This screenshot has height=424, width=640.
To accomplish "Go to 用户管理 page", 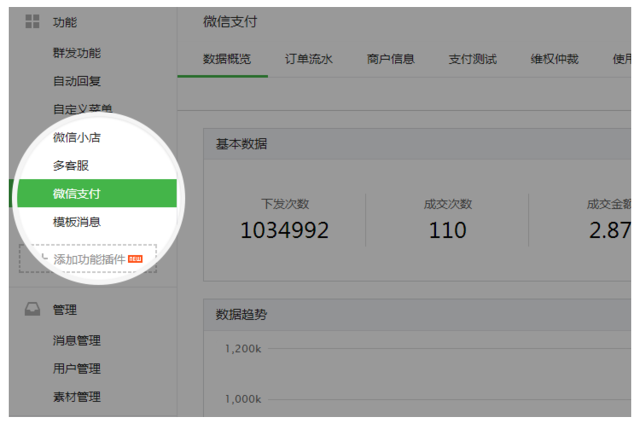I will [77, 369].
